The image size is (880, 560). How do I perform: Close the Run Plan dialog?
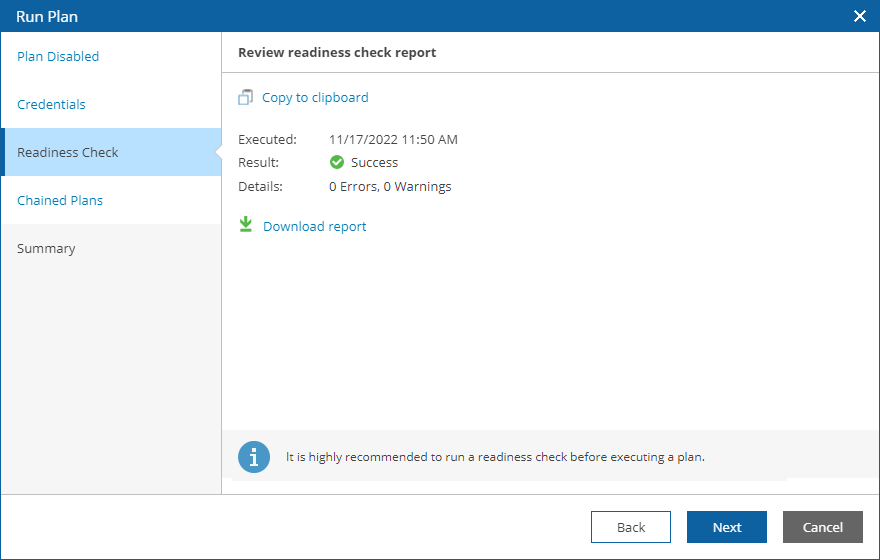click(x=859, y=16)
